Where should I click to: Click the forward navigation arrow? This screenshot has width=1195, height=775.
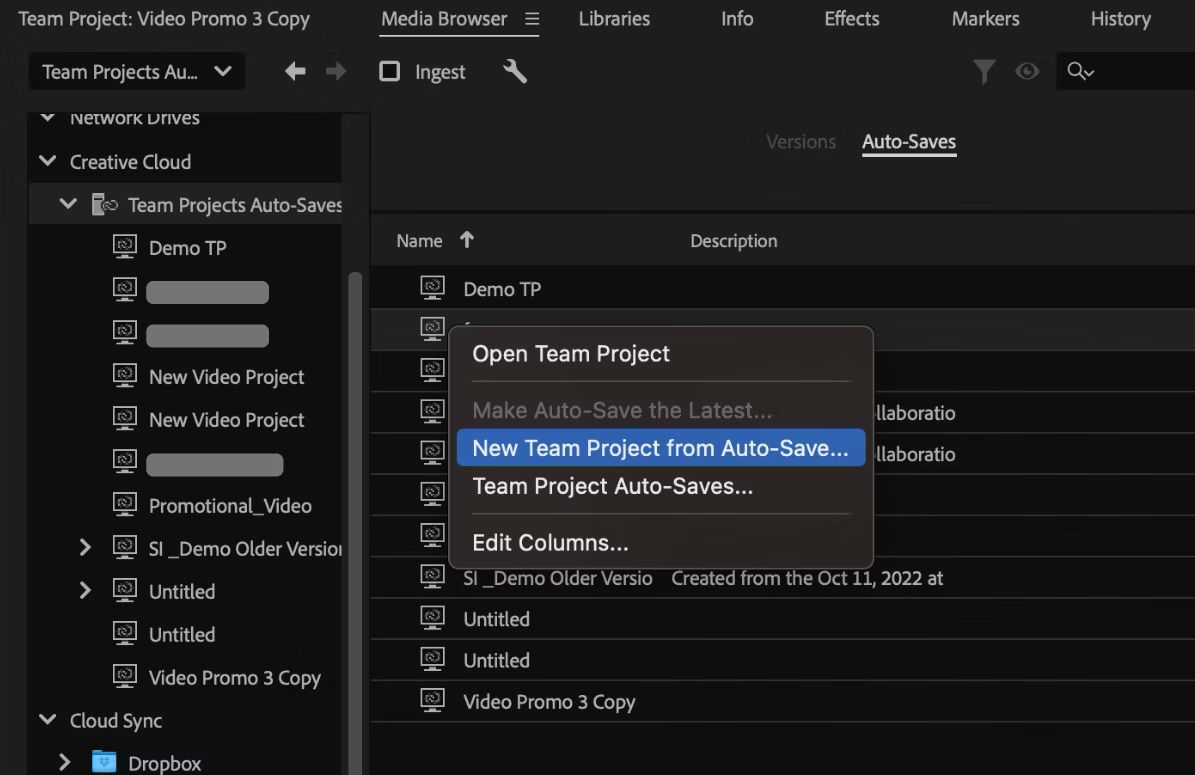[x=336, y=71]
